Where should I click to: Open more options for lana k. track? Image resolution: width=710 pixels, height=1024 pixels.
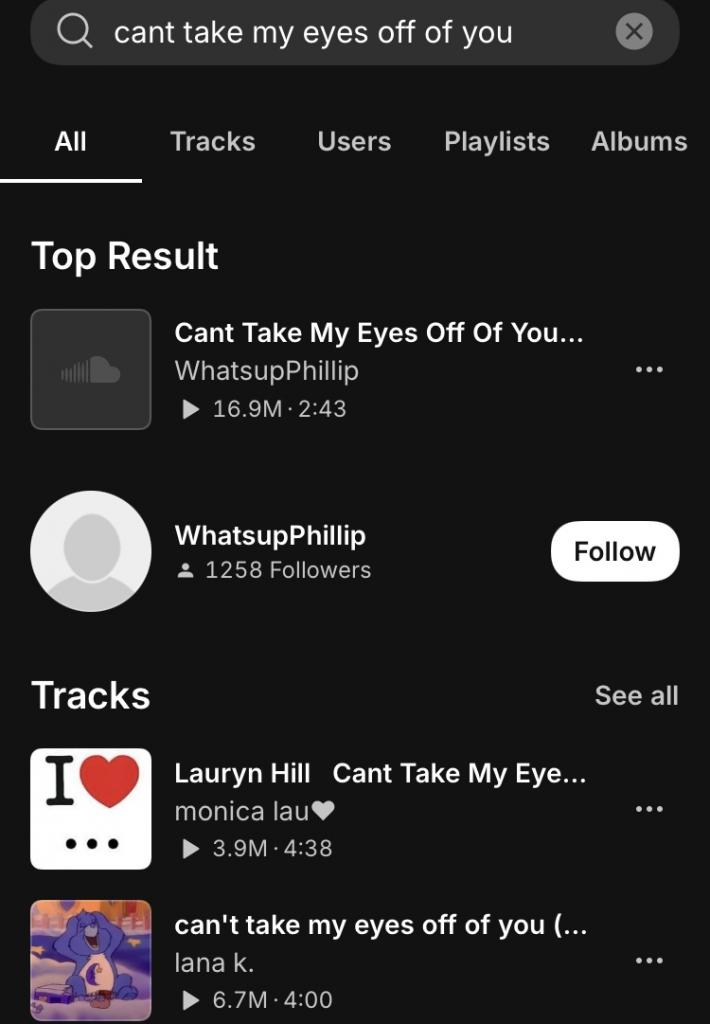tap(649, 961)
